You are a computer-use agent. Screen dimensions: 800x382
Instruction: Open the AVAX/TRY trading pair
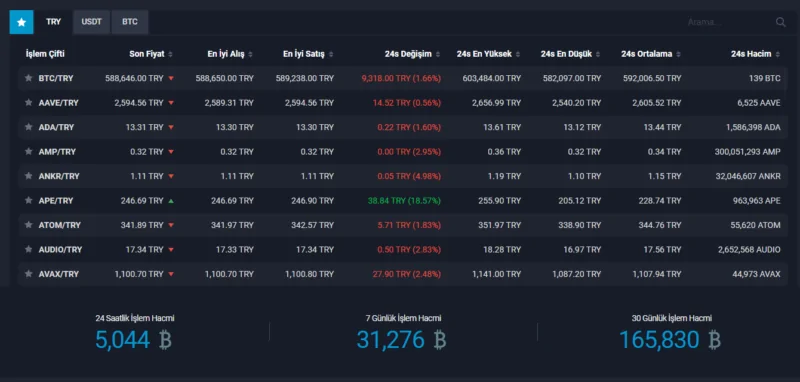click(59, 274)
